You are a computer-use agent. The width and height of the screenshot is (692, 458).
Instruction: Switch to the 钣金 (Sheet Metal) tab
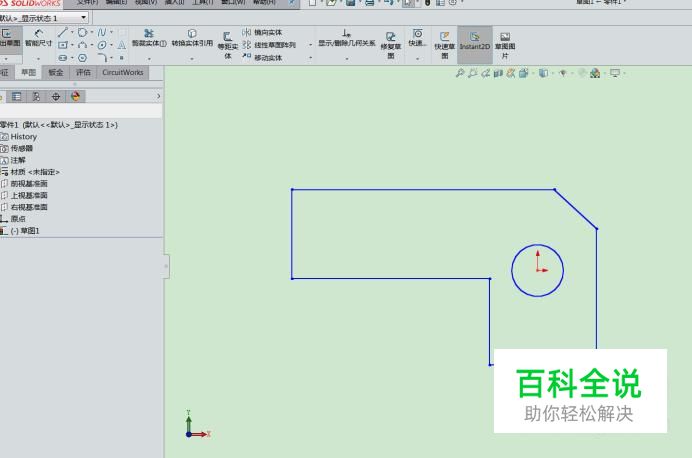[56, 72]
